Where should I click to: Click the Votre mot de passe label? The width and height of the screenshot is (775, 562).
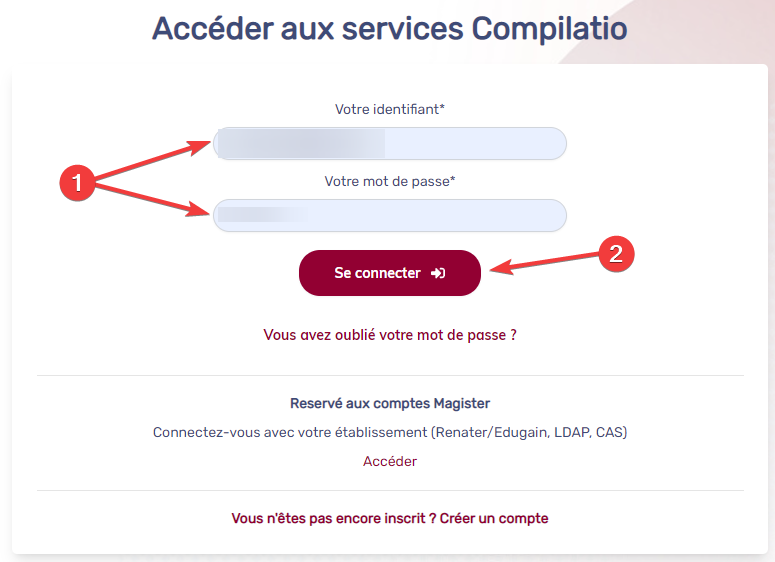[x=389, y=181]
